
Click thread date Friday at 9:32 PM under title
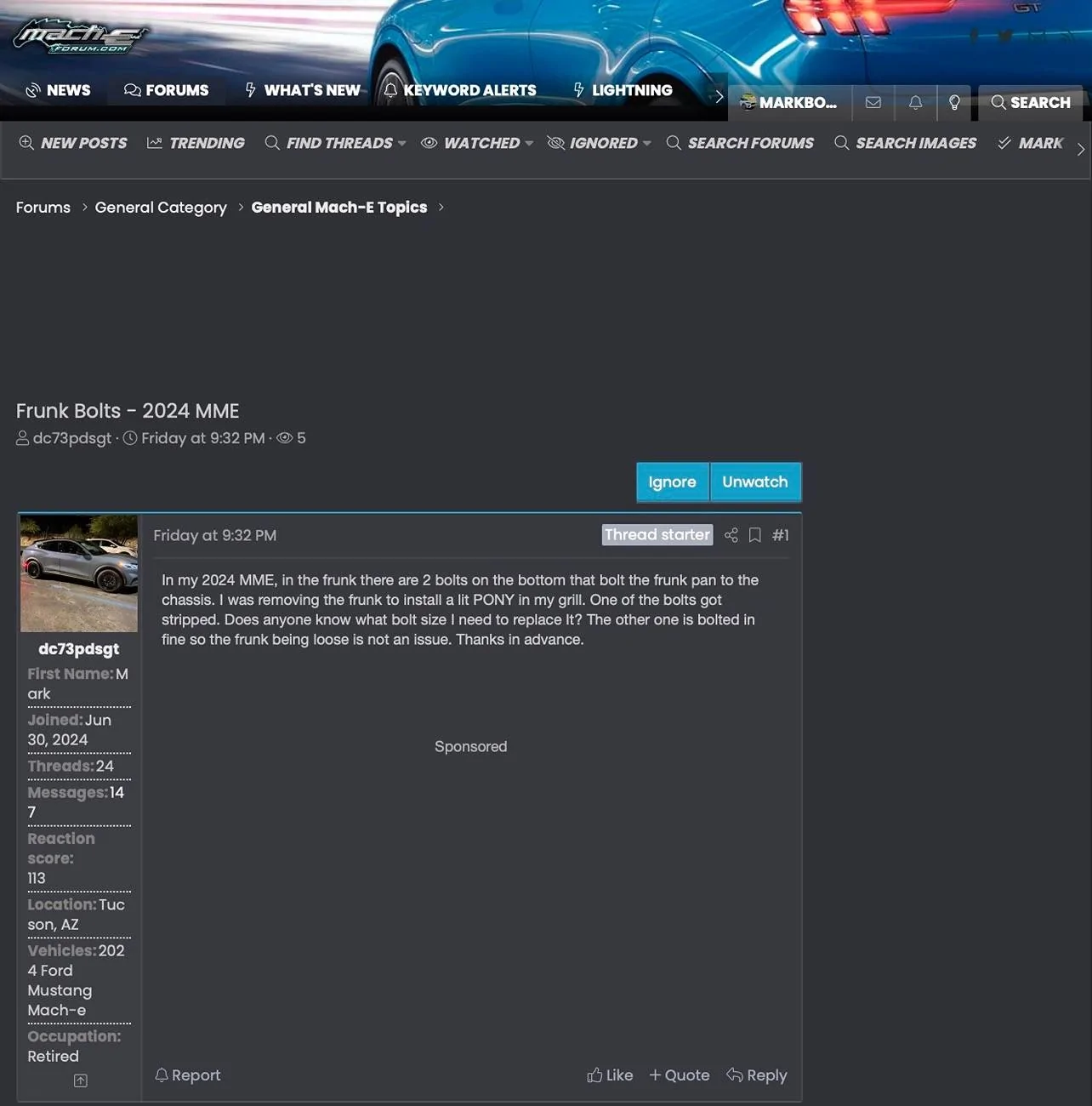[x=203, y=438]
